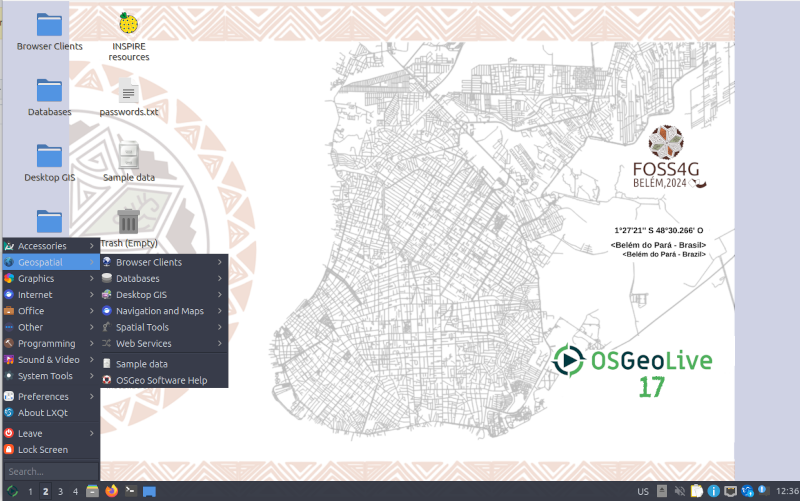
Task: Open the Browser Clients desktop folder
Action: pyautogui.click(x=49, y=32)
